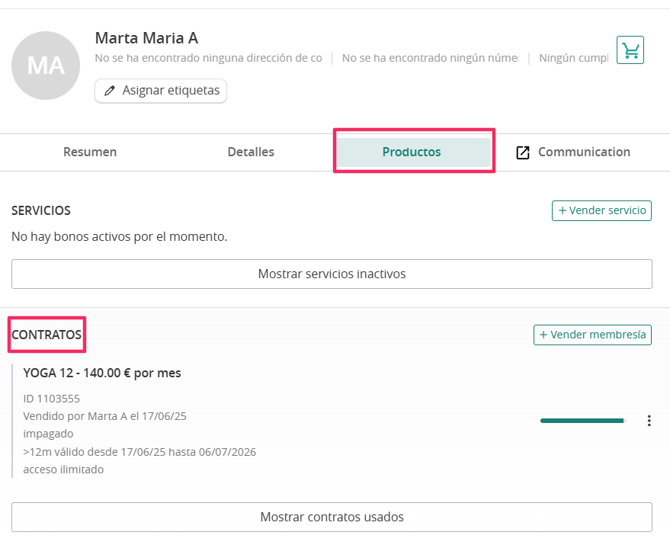Open the YOGA 12 - 140.00 € contract title
Image resolution: width=670 pixels, height=548 pixels.
pos(102,373)
